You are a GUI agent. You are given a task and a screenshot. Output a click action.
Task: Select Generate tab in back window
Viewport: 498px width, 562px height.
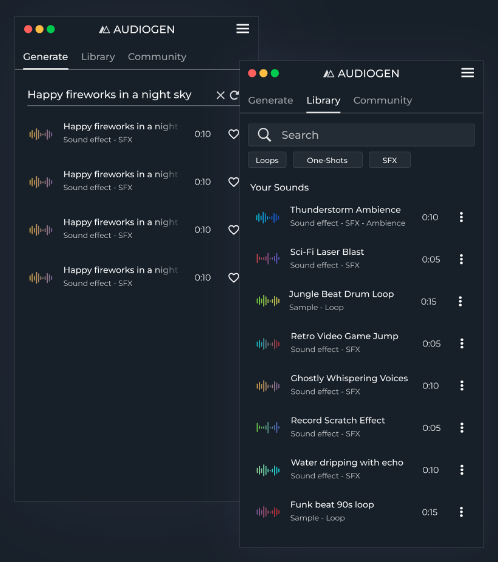pos(46,57)
